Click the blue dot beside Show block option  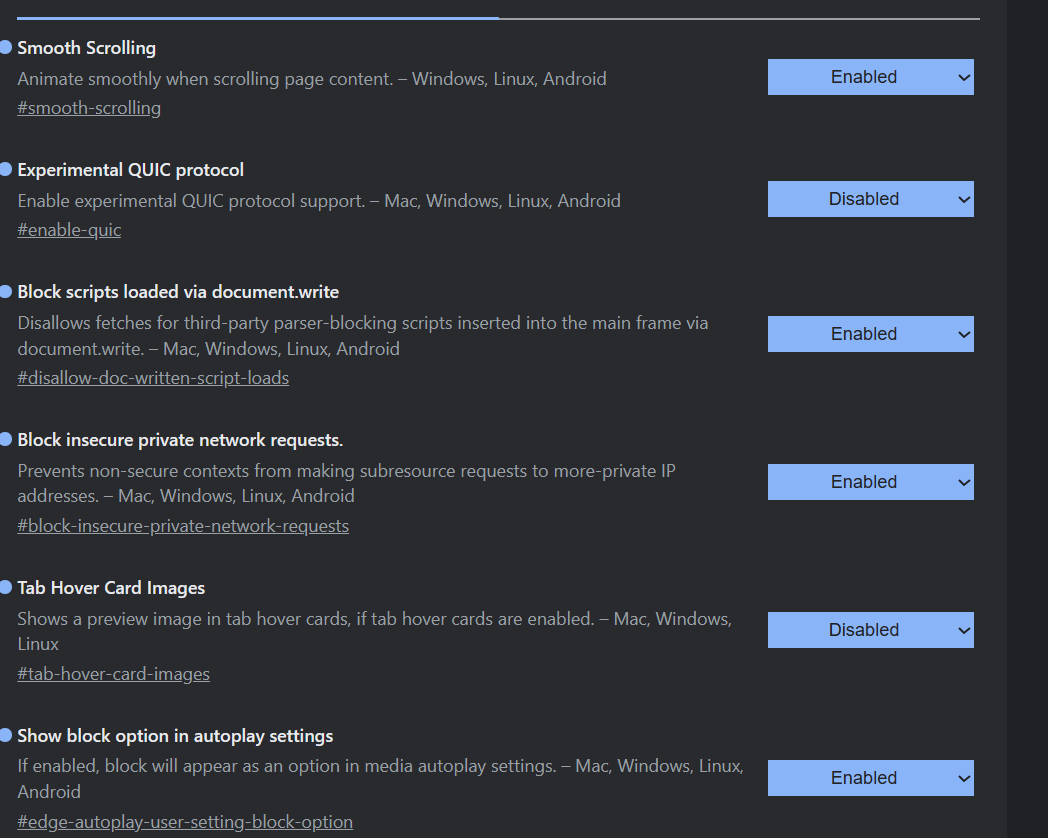[6, 735]
